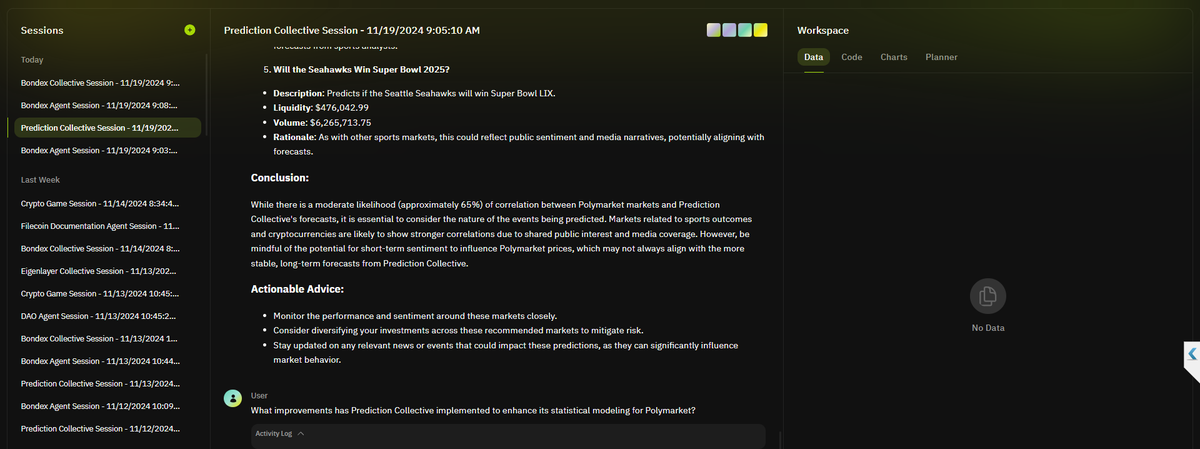This screenshot has width=1200, height=449.
Task: Click the Liquidity value $476,042.99
Action: [342, 107]
